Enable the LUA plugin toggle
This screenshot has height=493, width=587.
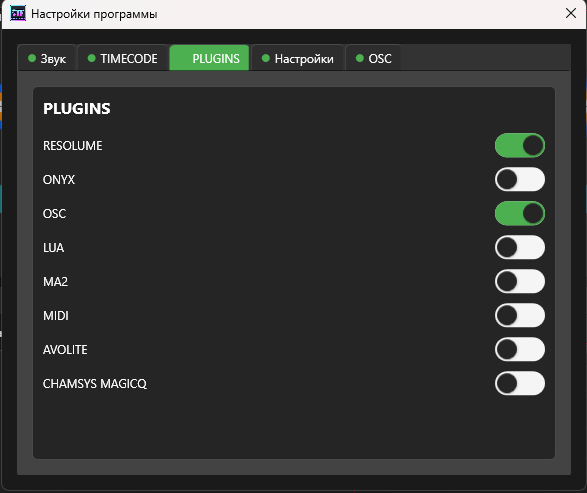pos(520,247)
